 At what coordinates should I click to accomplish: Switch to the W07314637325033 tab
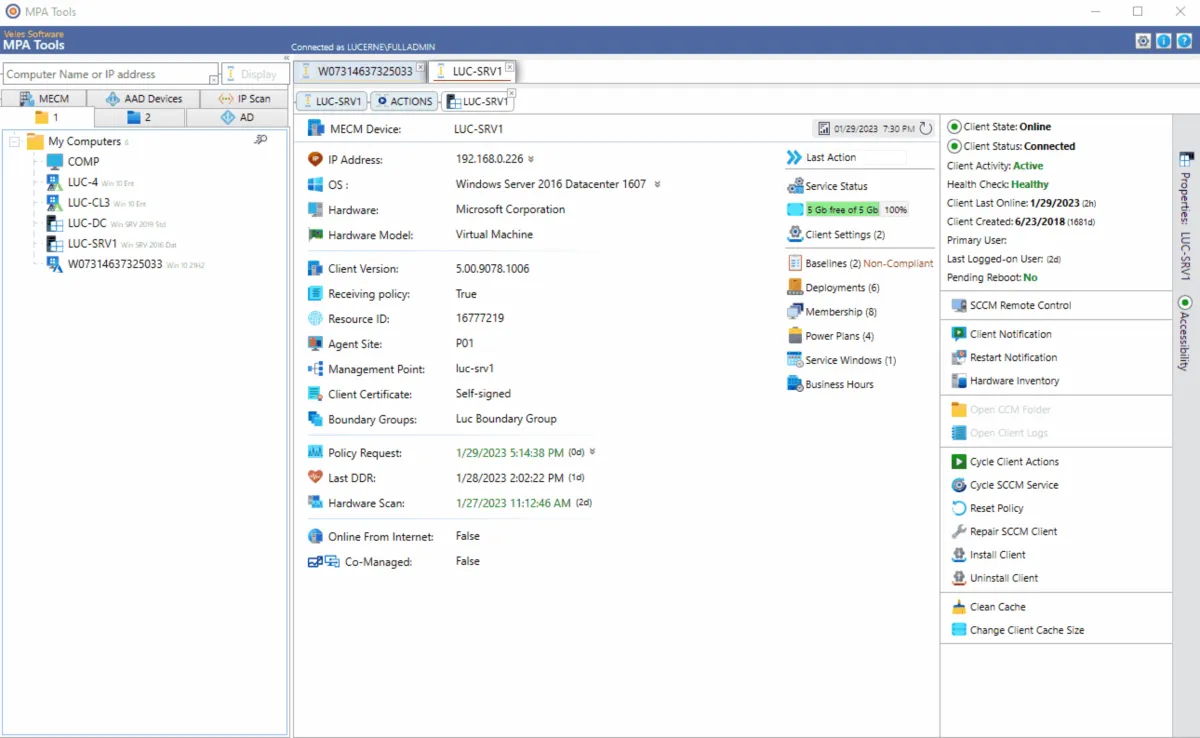(364, 71)
